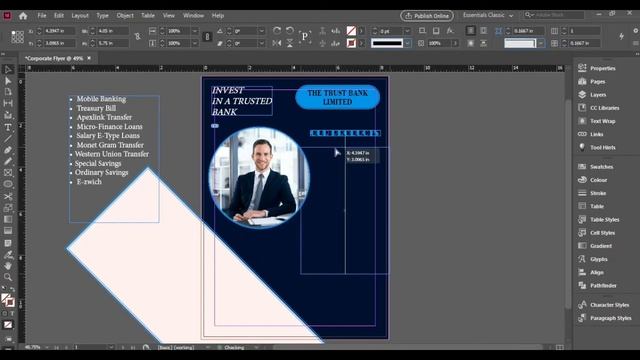The image size is (640, 360).
Task: Click the Home icon
Action: tap(23, 16)
